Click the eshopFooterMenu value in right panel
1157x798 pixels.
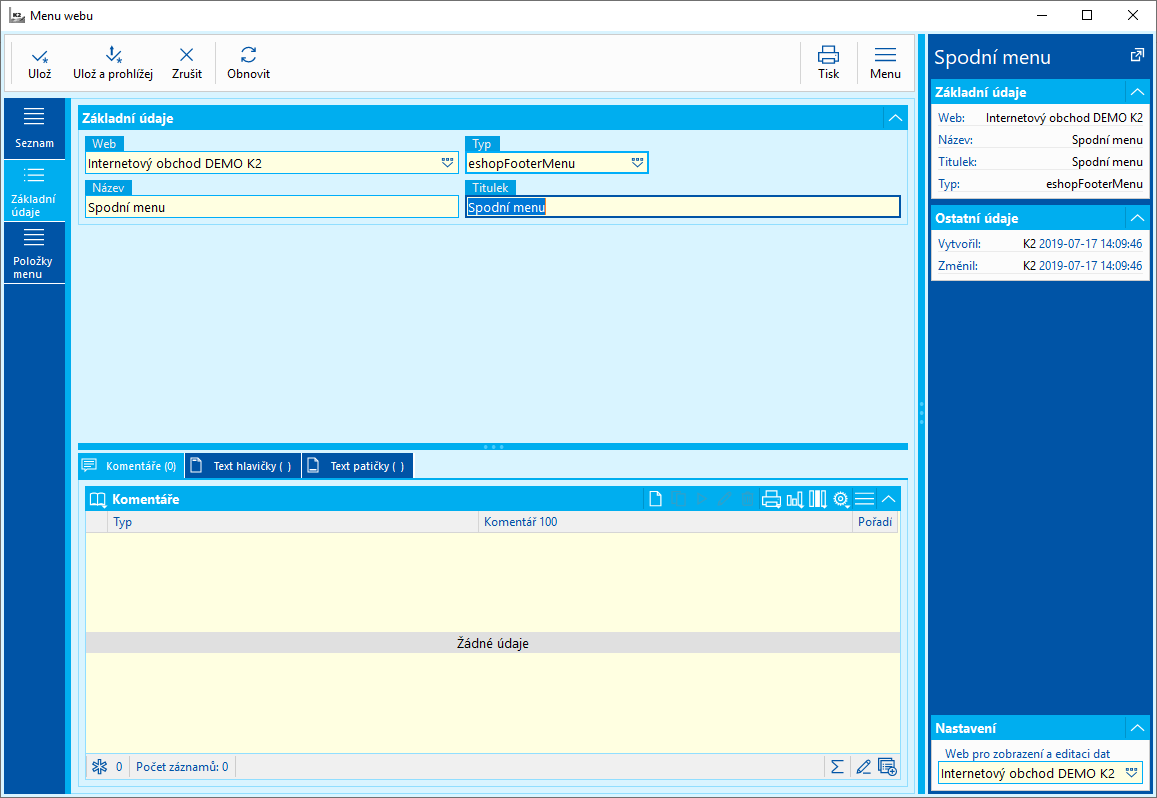pos(1094,184)
